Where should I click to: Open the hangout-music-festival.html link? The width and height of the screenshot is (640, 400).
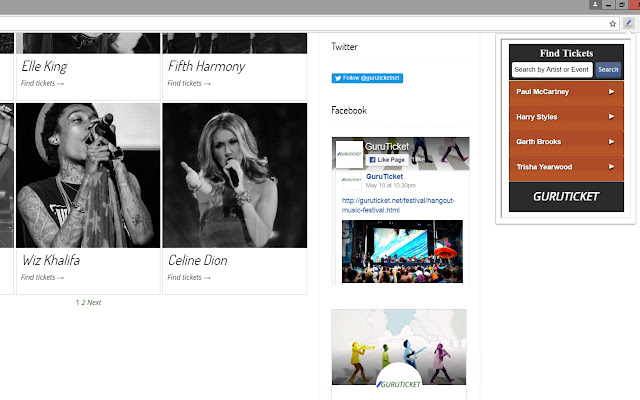click(398, 205)
